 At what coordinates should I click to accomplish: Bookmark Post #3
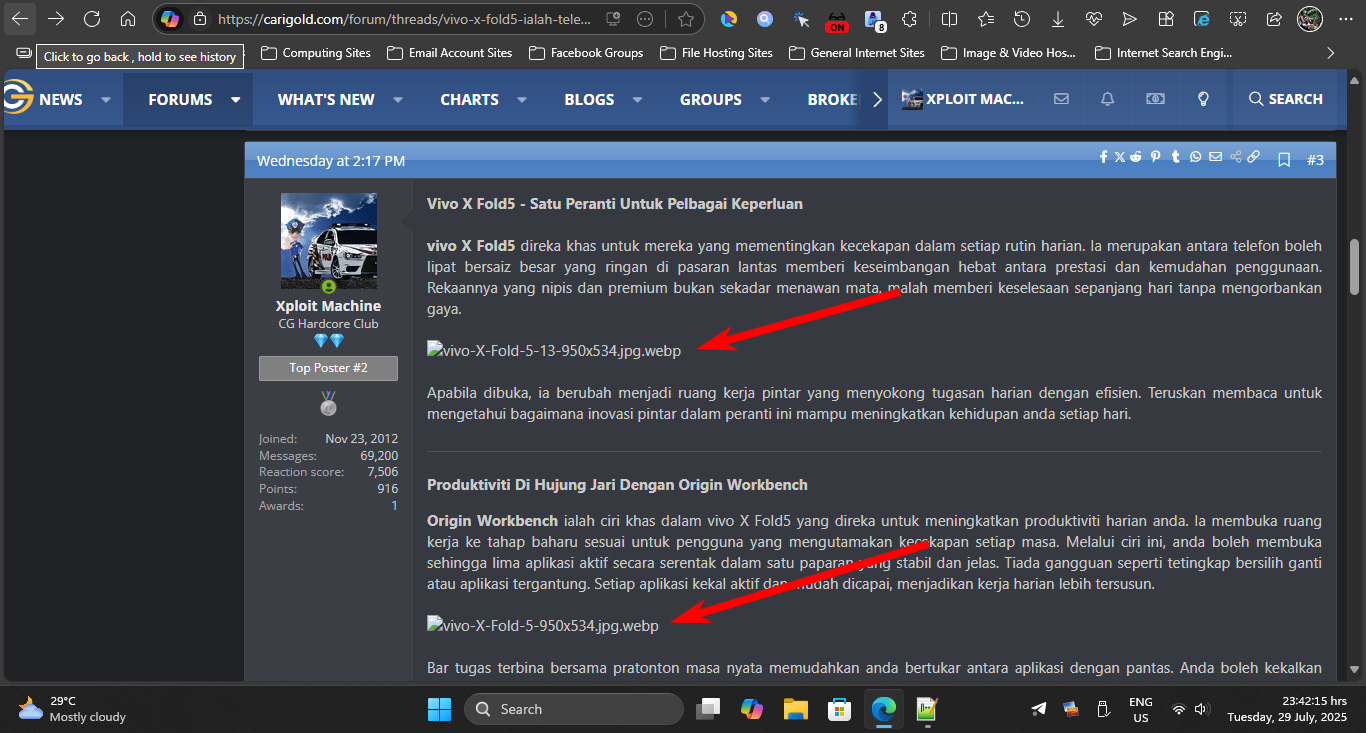coord(1285,160)
